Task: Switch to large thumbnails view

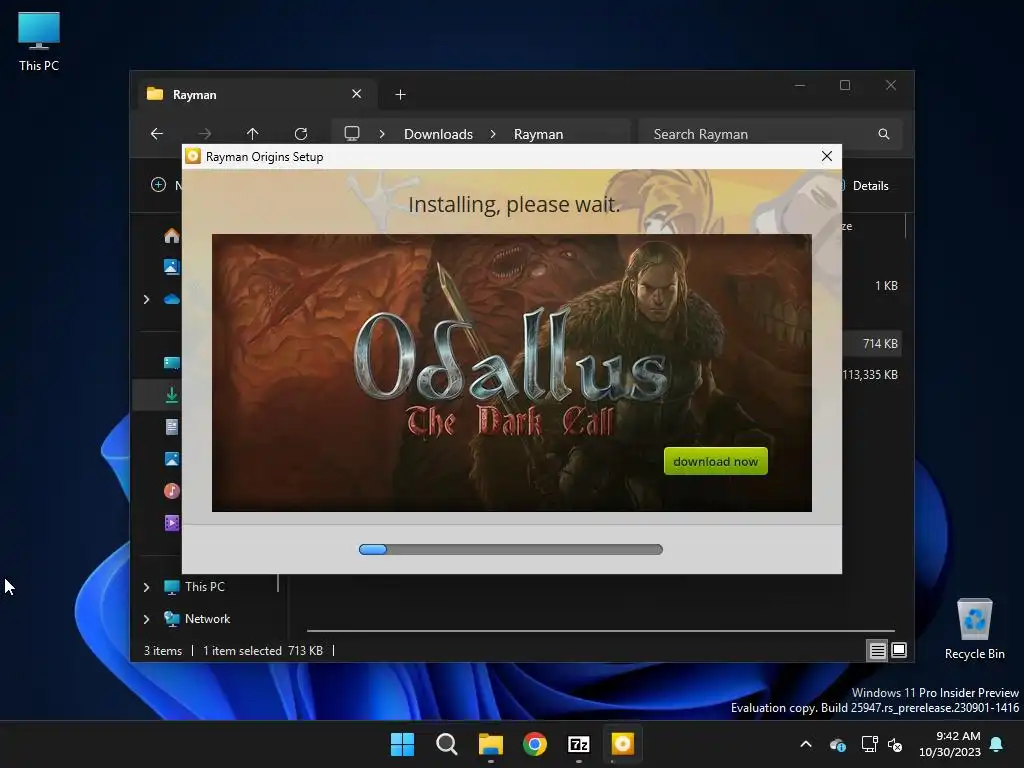Action: click(899, 650)
